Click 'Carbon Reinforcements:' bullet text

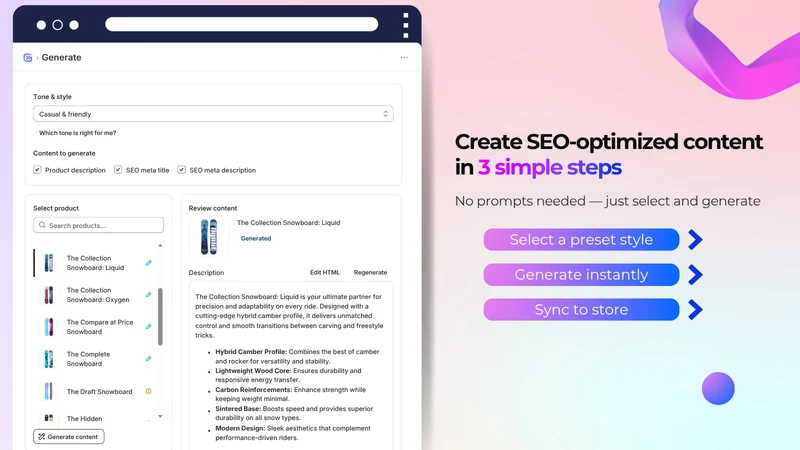click(x=254, y=390)
